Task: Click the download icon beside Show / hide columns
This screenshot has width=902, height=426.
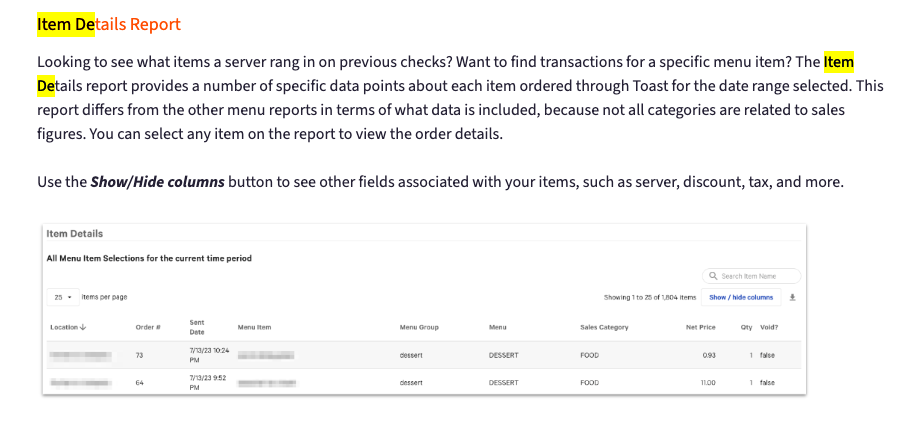Action: [x=793, y=297]
